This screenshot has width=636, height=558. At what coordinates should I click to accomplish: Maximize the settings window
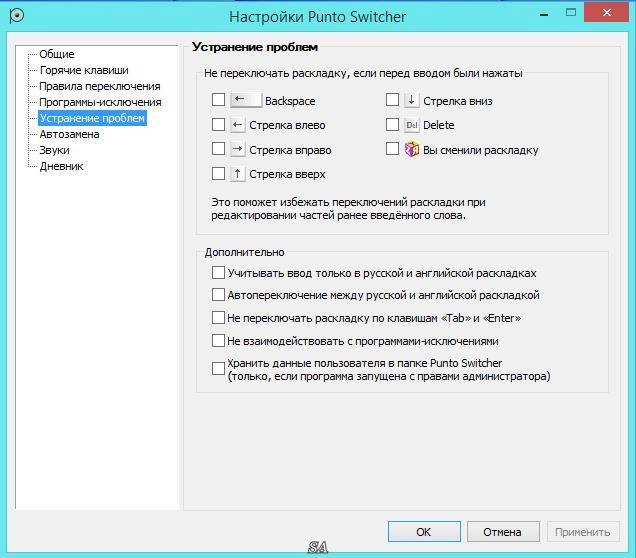pos(571,13)
